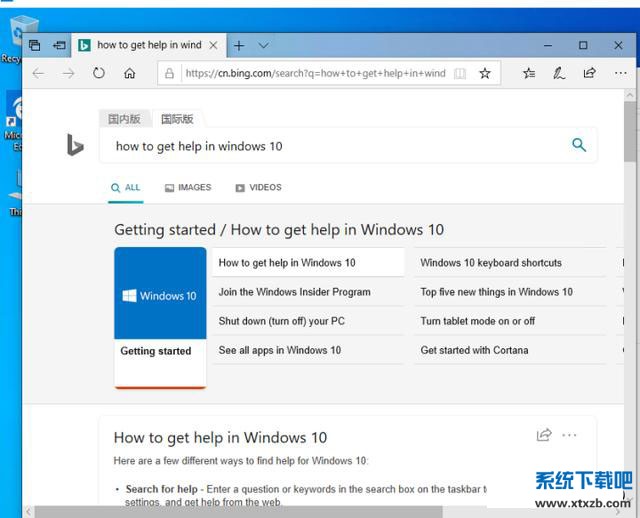Open the Favorites hub icon

tap(529, 73)
